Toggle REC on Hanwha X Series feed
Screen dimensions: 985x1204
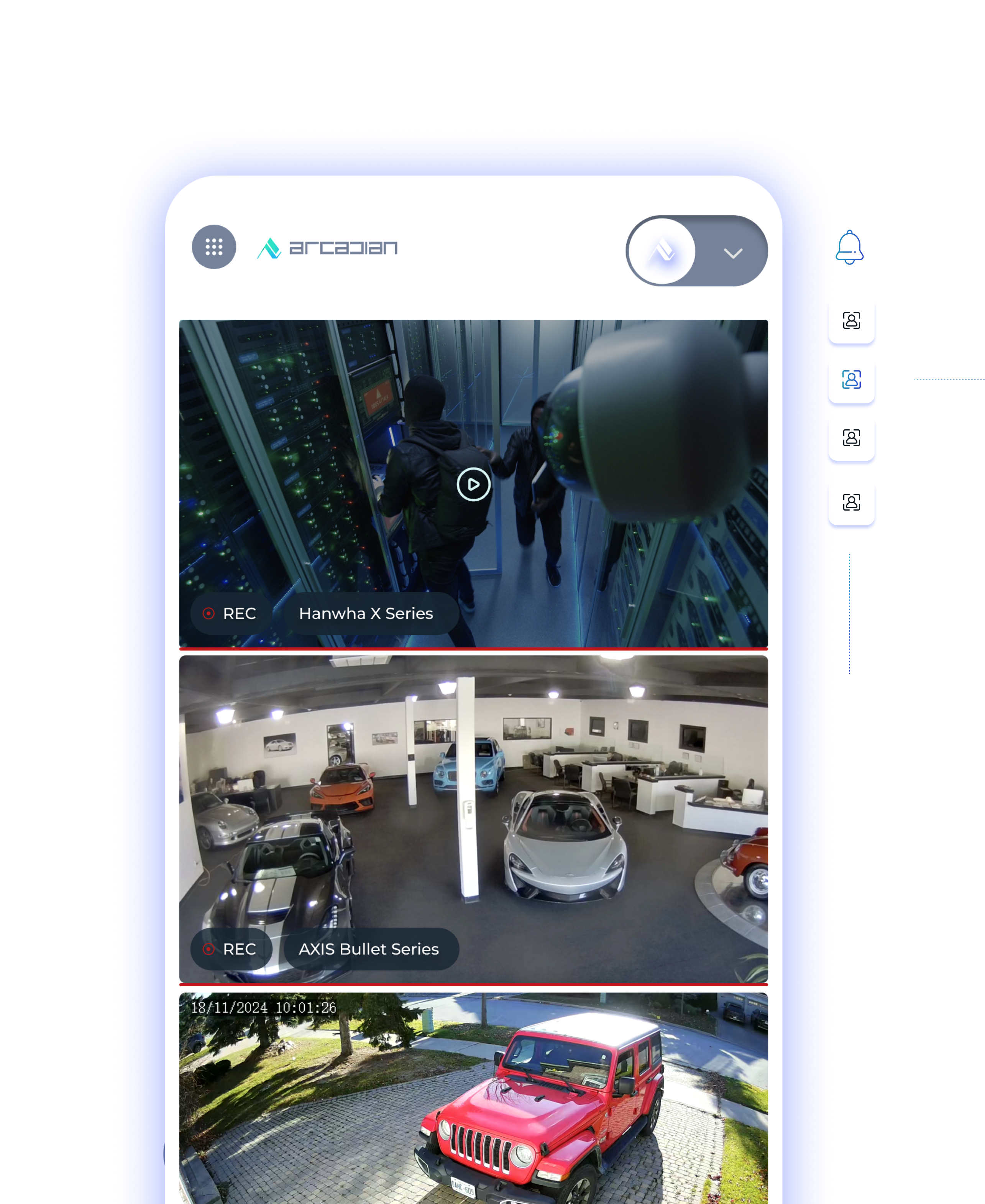tap(231, 613)
